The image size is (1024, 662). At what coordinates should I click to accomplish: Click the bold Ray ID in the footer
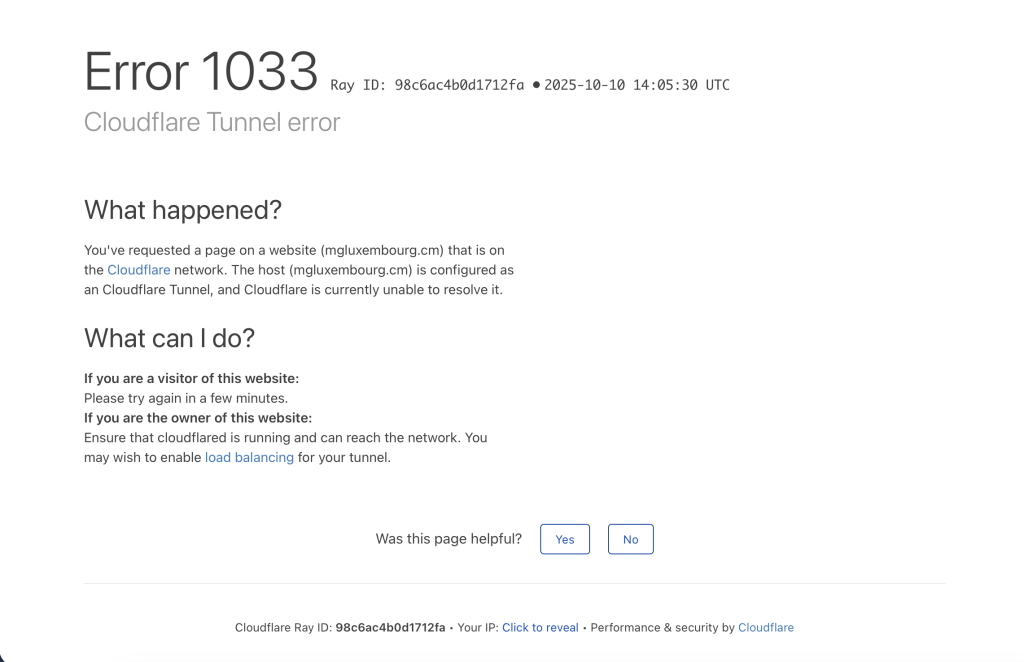point(390,628)
